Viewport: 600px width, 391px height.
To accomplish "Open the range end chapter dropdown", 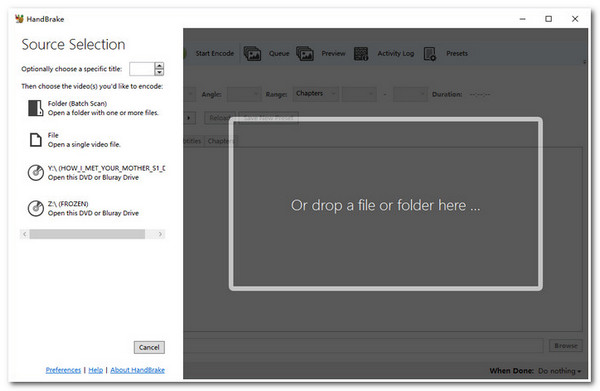I will [x=410, y=94].
